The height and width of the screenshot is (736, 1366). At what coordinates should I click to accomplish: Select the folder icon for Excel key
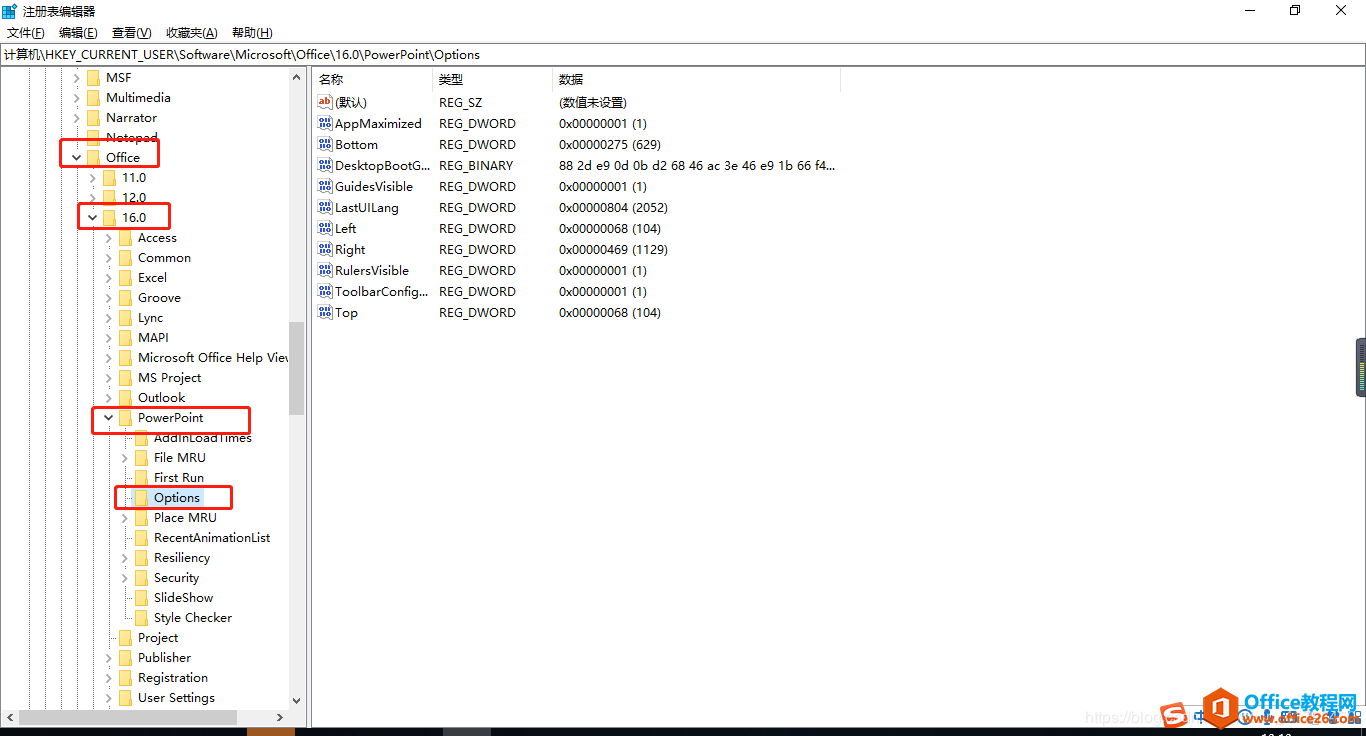pyautogui.click(x=125, y=277)
